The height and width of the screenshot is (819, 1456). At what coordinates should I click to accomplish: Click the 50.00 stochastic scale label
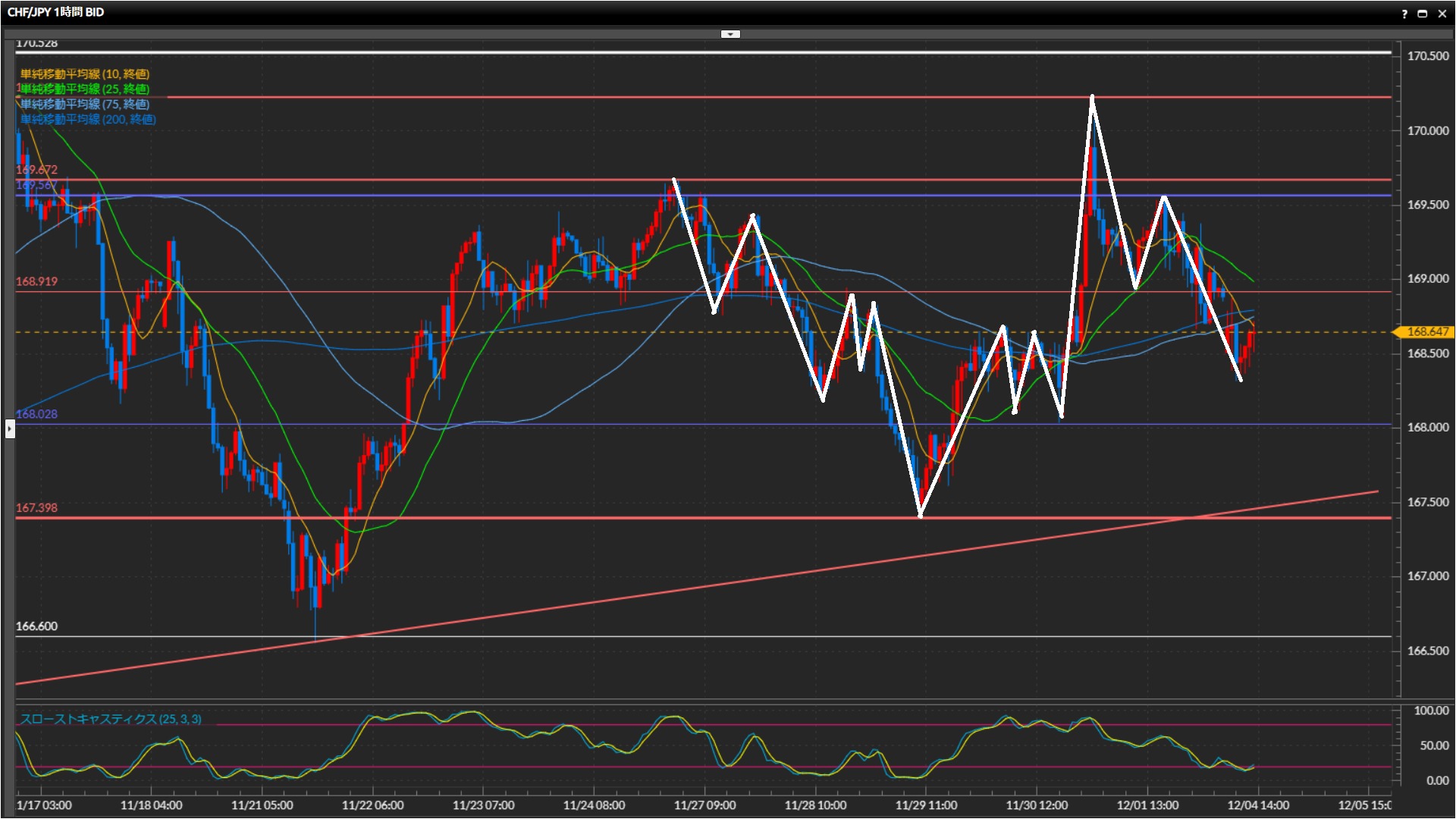1433,745
